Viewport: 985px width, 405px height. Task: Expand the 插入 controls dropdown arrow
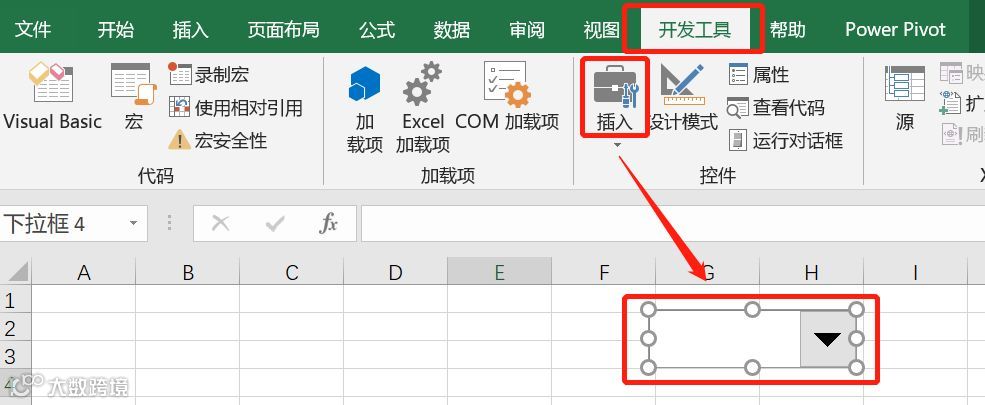(617, 145)
